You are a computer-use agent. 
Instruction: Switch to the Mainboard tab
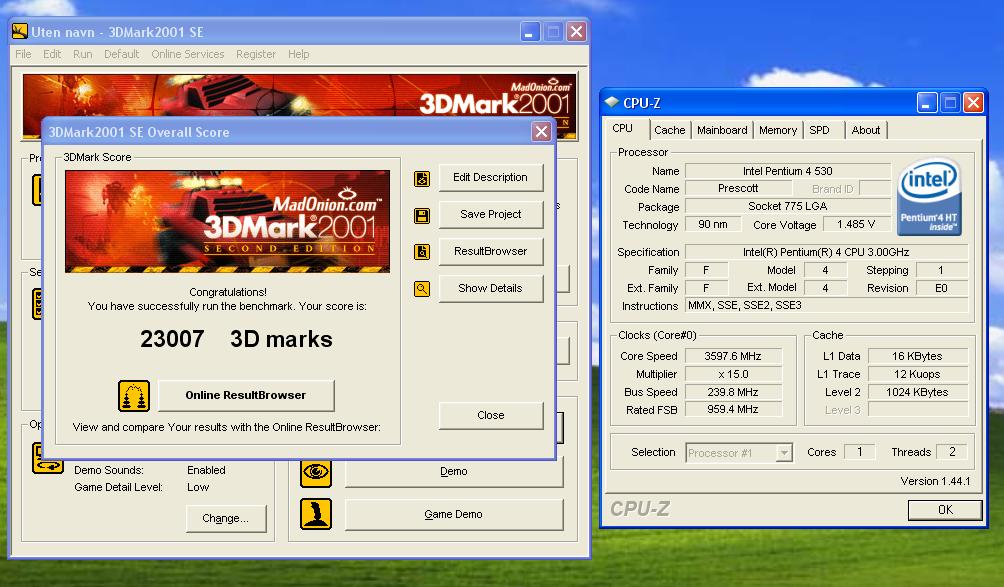pyautogui.click(x=722, y=130)
